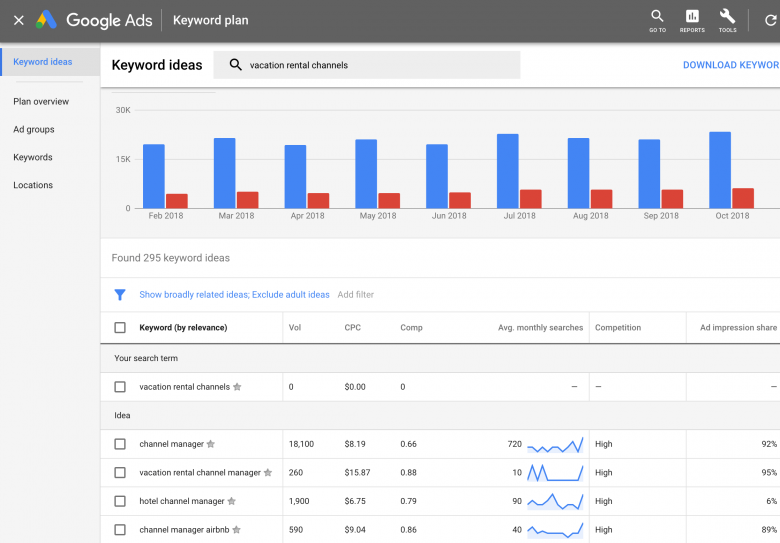Screen dimensions: 780x543
Task: Toggle the select-all checkbox in table header
Action: click(x=120, y=328)
